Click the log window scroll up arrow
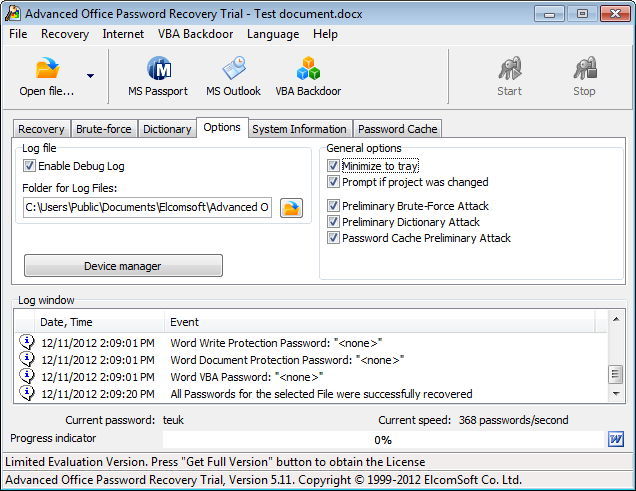This screenshot has width=636, height=491. click(x=616, y=319)
